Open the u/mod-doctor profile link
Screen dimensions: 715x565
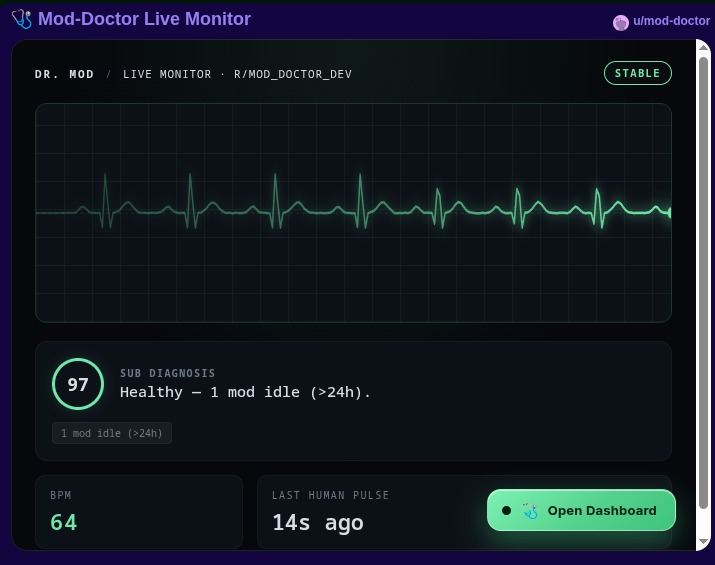[x=671, y=21]
